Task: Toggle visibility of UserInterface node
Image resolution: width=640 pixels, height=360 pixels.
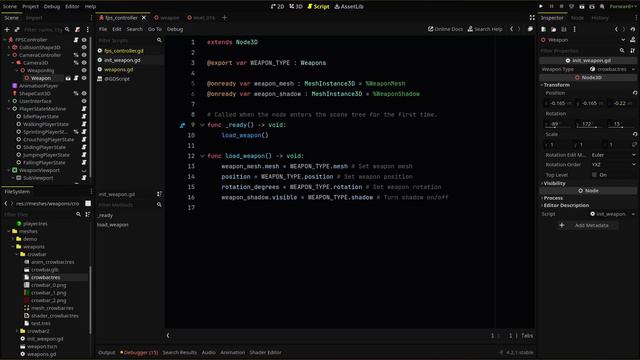Action: [x=84, y=101]
